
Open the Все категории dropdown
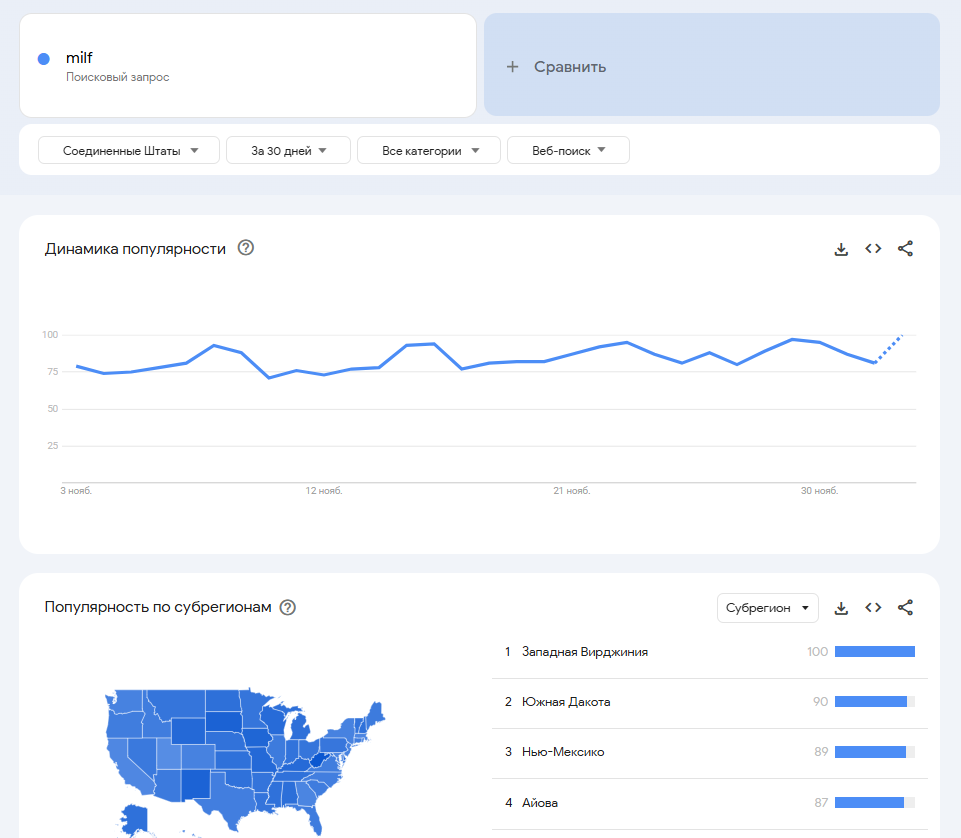pyautogui.click(x=428, y=151)
